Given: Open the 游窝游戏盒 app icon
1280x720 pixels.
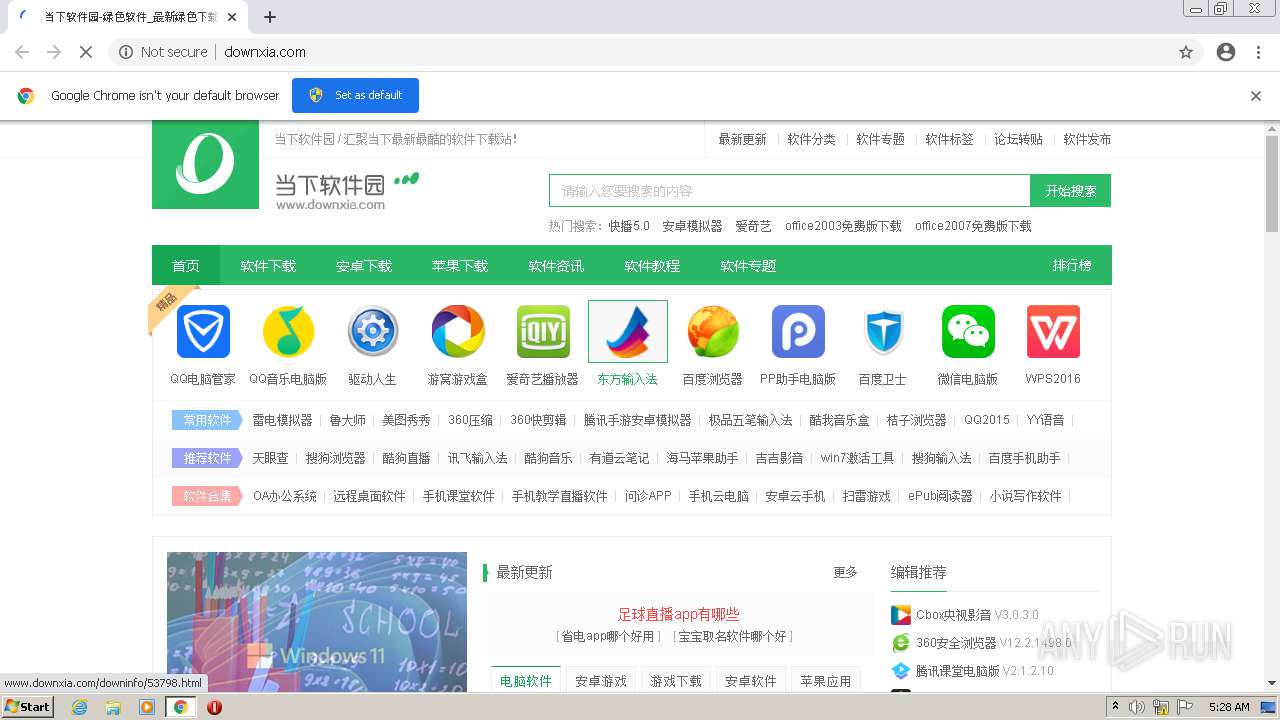Looking at the screenshot, I should 458,332.
